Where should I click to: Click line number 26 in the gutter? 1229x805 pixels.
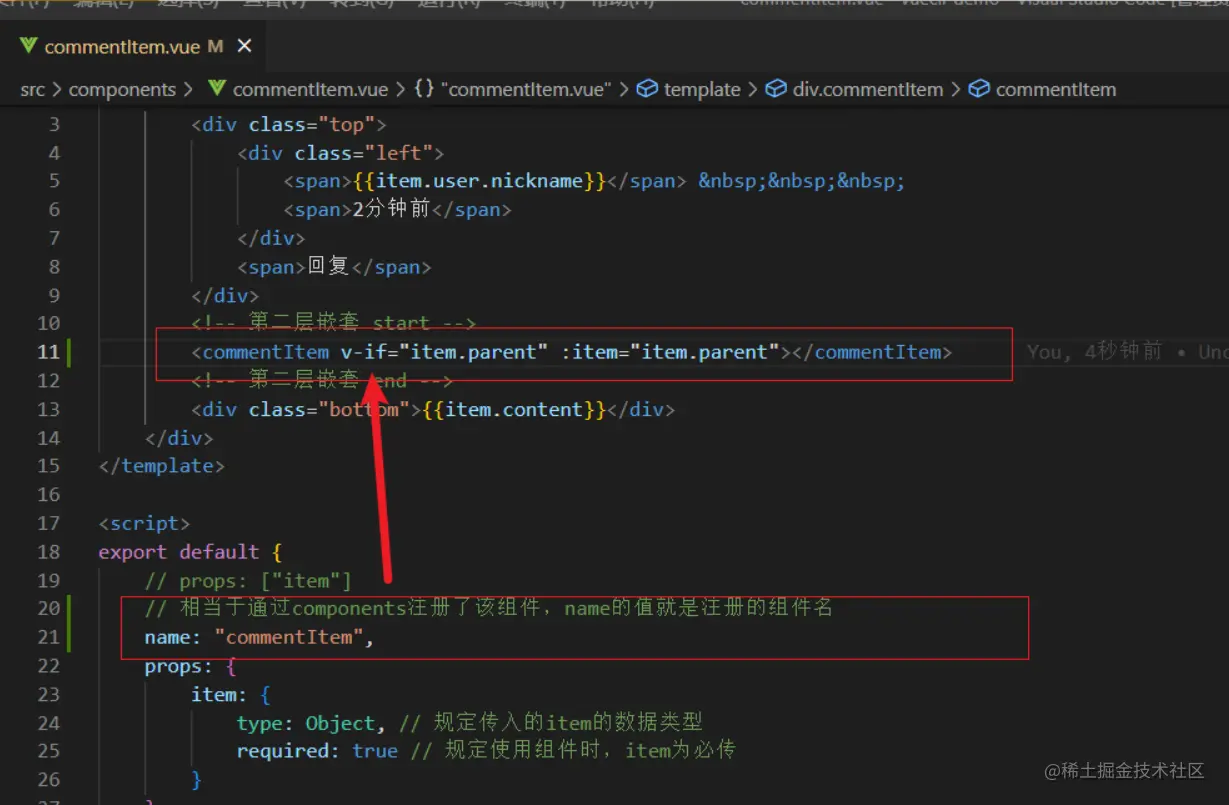(48, 779)
